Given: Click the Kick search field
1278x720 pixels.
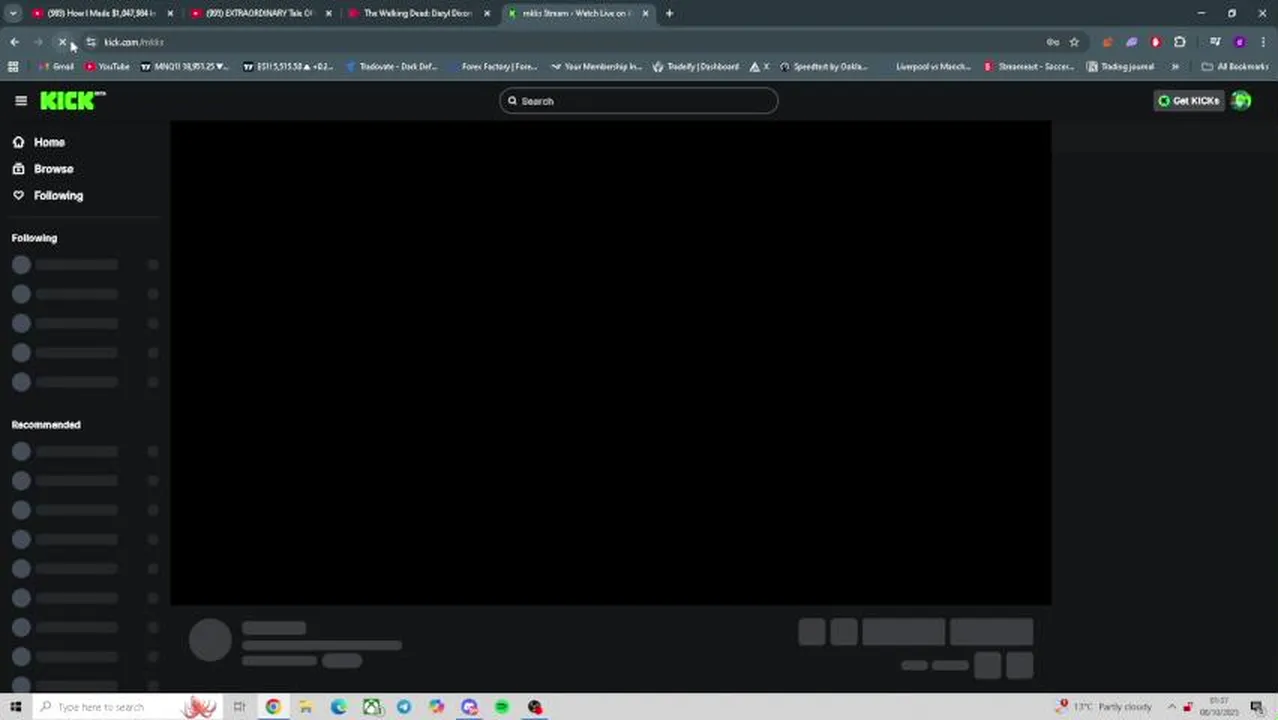Looking at the screenshot, I should click(x=639, y=101).
